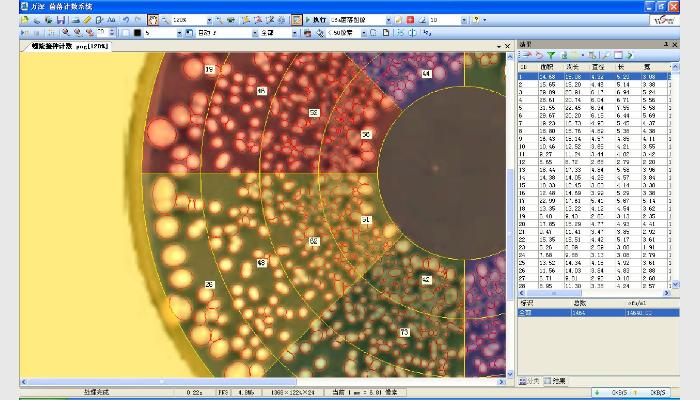
Task: Click the highlighted orange toggle icon before Execute
Action: [297, 20]
